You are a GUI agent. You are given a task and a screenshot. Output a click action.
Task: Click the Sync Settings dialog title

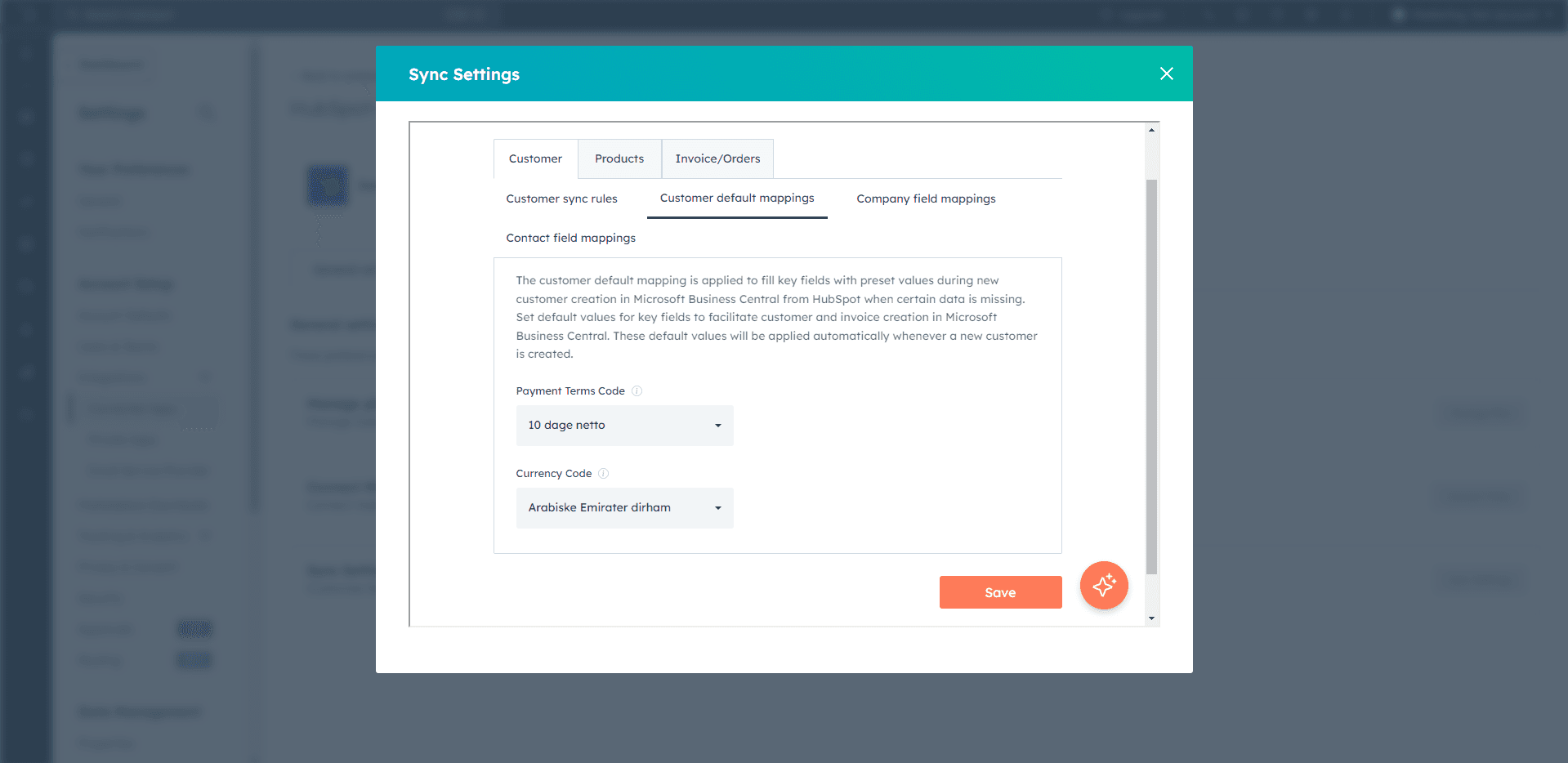click(464, 74)
